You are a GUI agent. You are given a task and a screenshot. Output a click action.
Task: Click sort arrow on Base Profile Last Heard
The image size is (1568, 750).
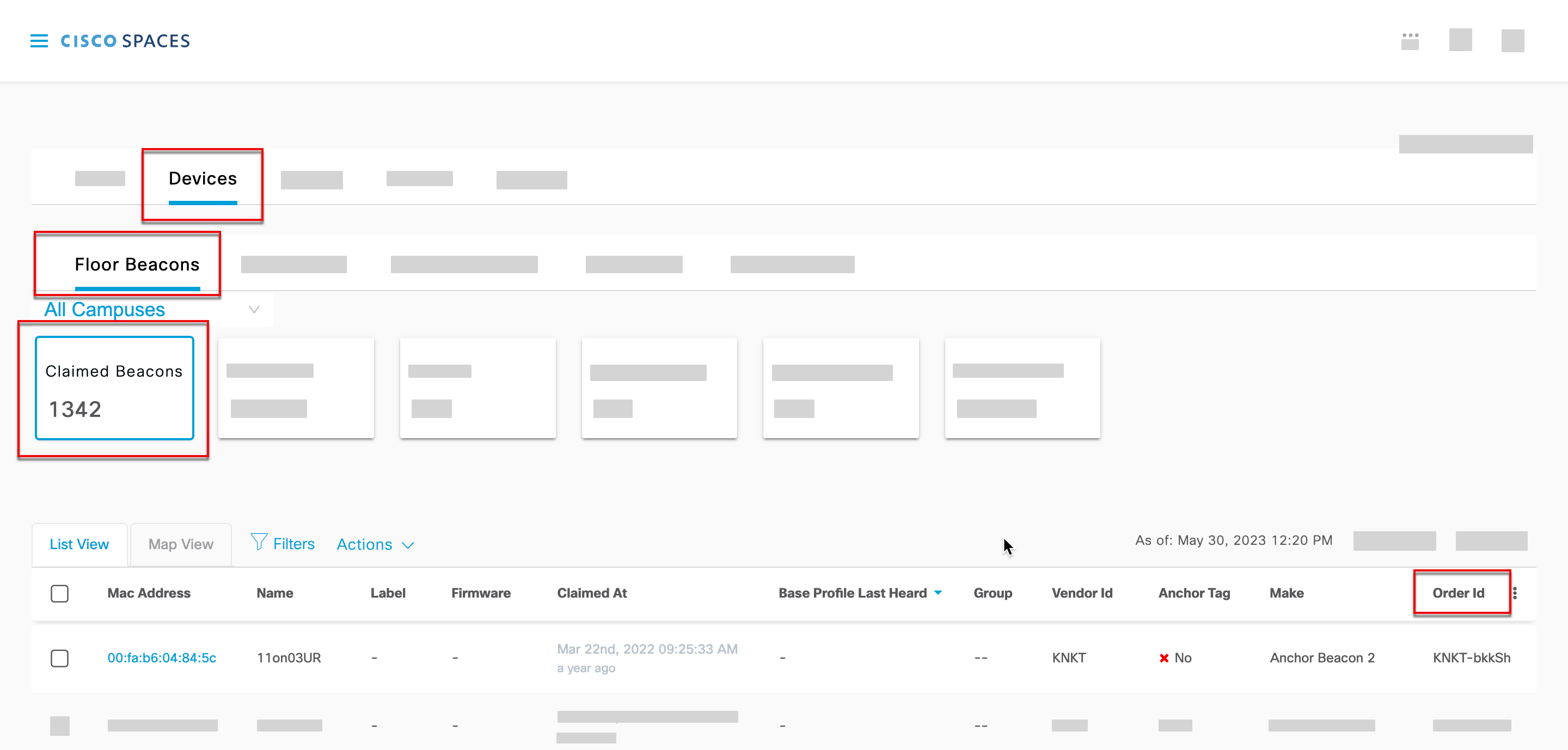click(938, 593)
